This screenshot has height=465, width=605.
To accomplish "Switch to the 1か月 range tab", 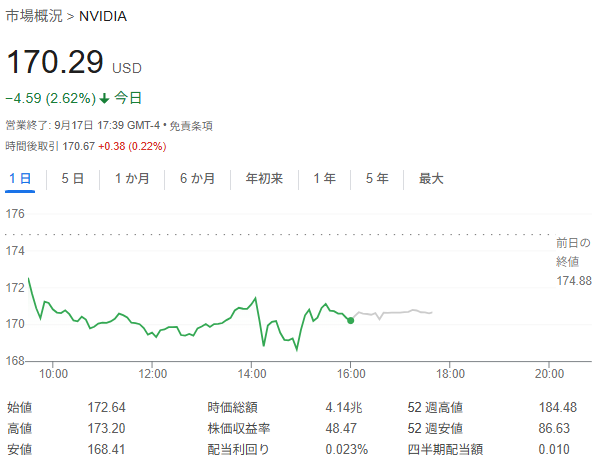I will click(x=132, y=179).
